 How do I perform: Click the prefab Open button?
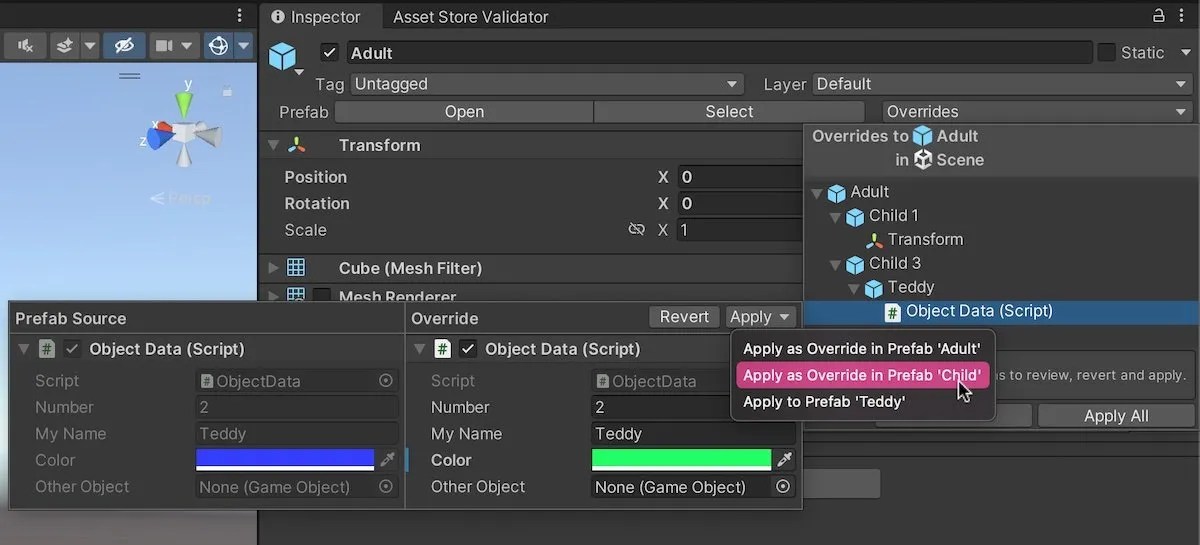click(464, 112)
